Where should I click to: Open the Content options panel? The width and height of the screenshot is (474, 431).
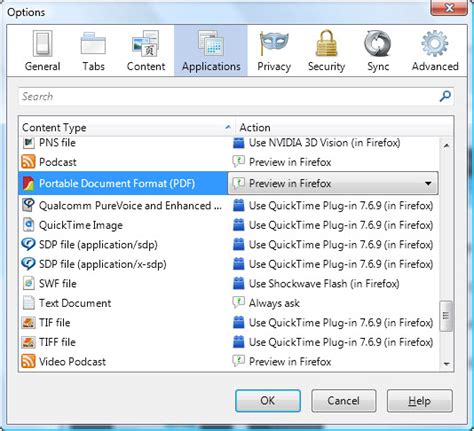point(146,51)
